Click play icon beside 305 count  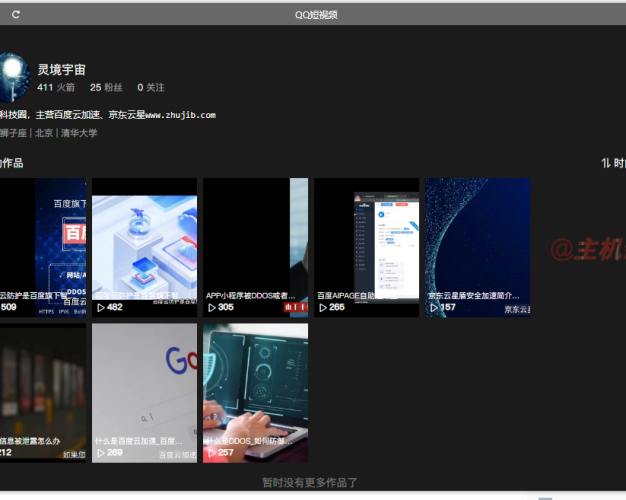pos(212,308)
